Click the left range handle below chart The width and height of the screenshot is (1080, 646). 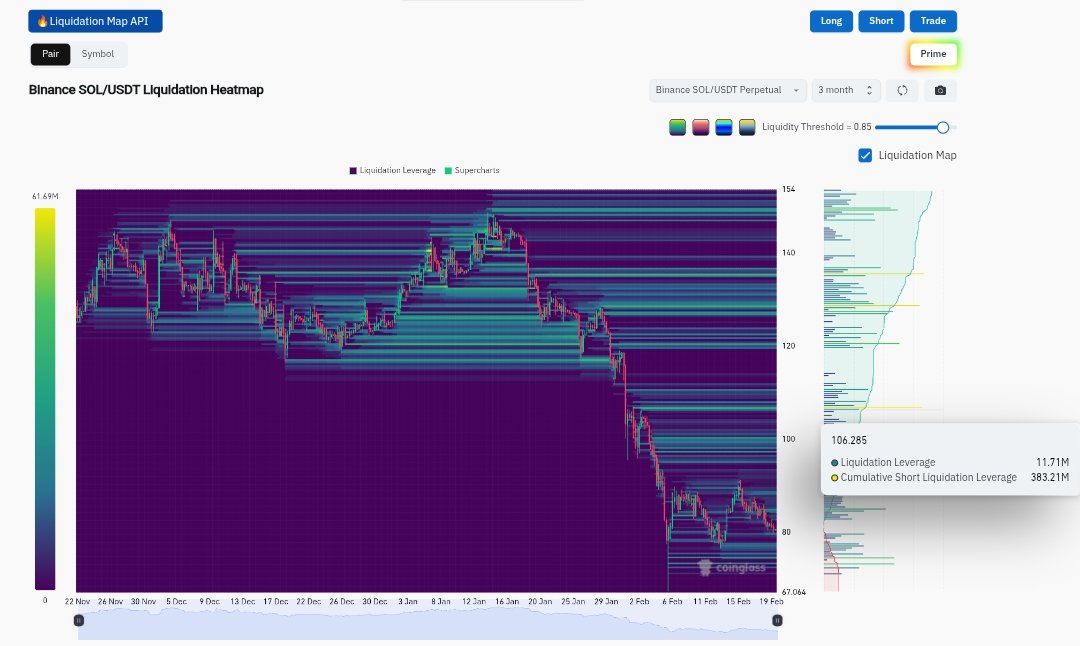point(79,620)
